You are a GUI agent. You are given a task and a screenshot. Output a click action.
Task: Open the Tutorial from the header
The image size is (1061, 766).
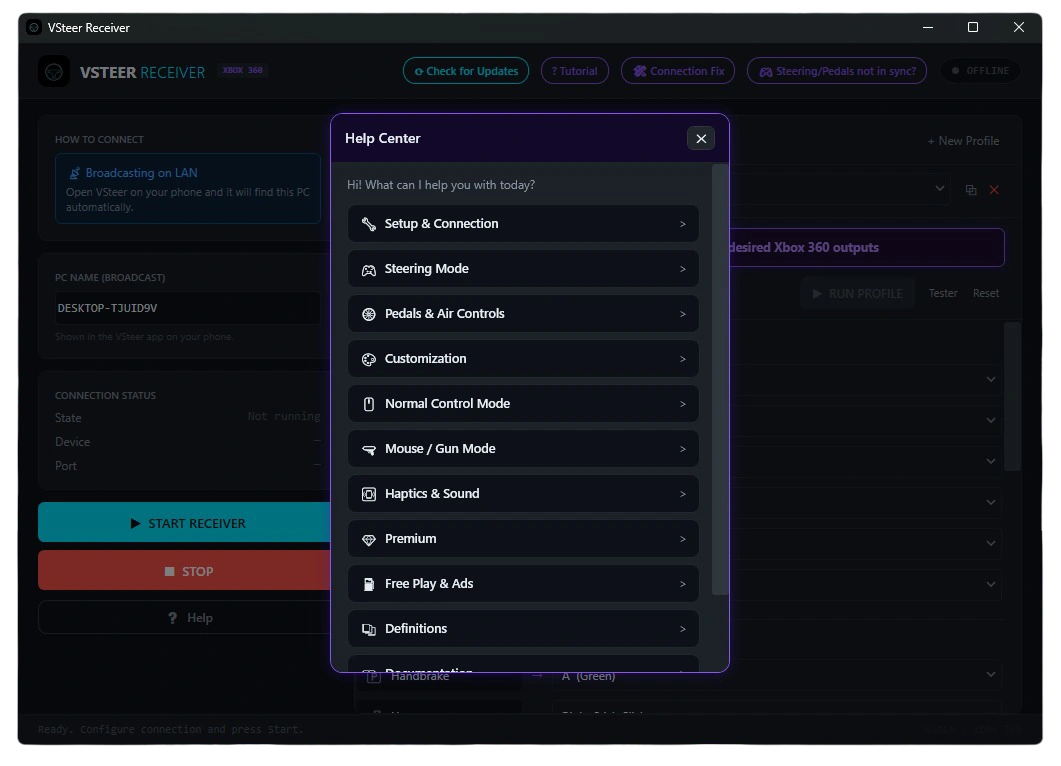[574, 71]
